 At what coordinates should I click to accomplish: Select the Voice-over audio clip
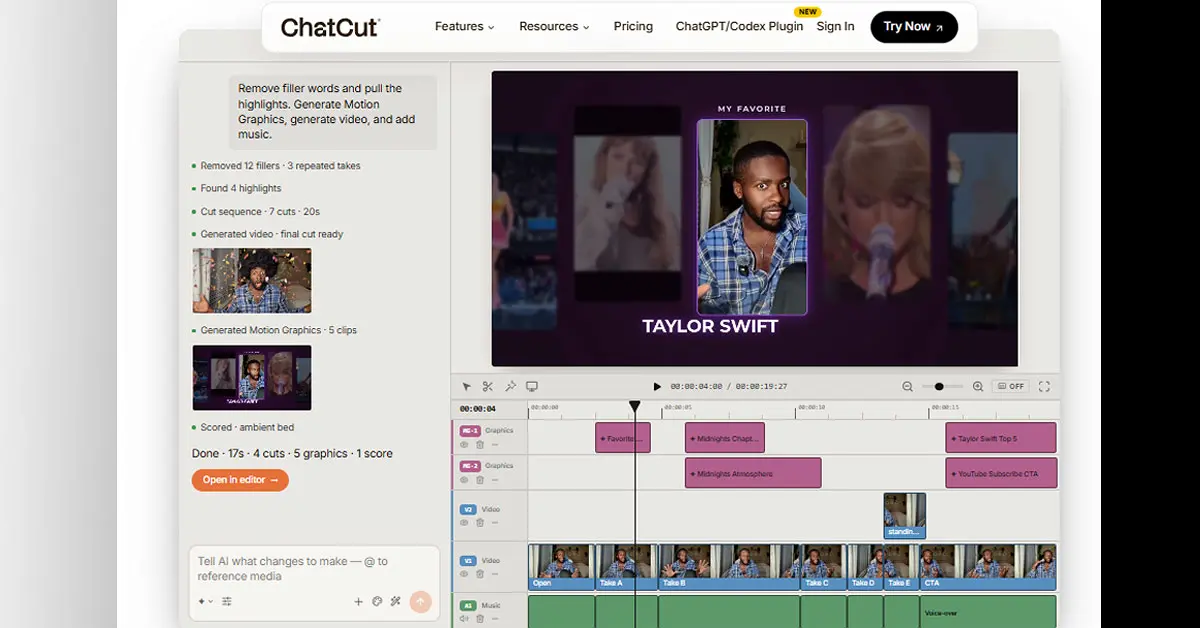tap(988, 612)
